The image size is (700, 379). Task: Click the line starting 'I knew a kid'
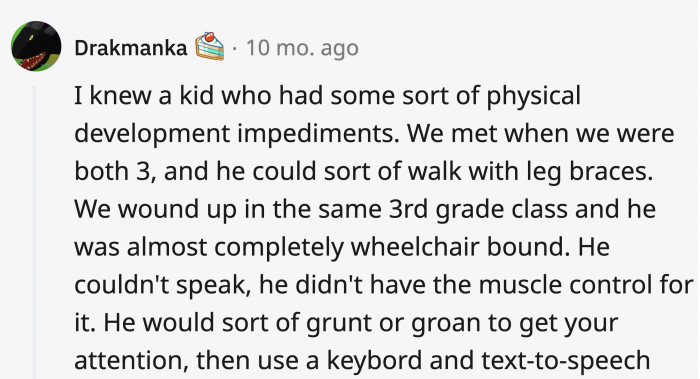coord(327,96)
